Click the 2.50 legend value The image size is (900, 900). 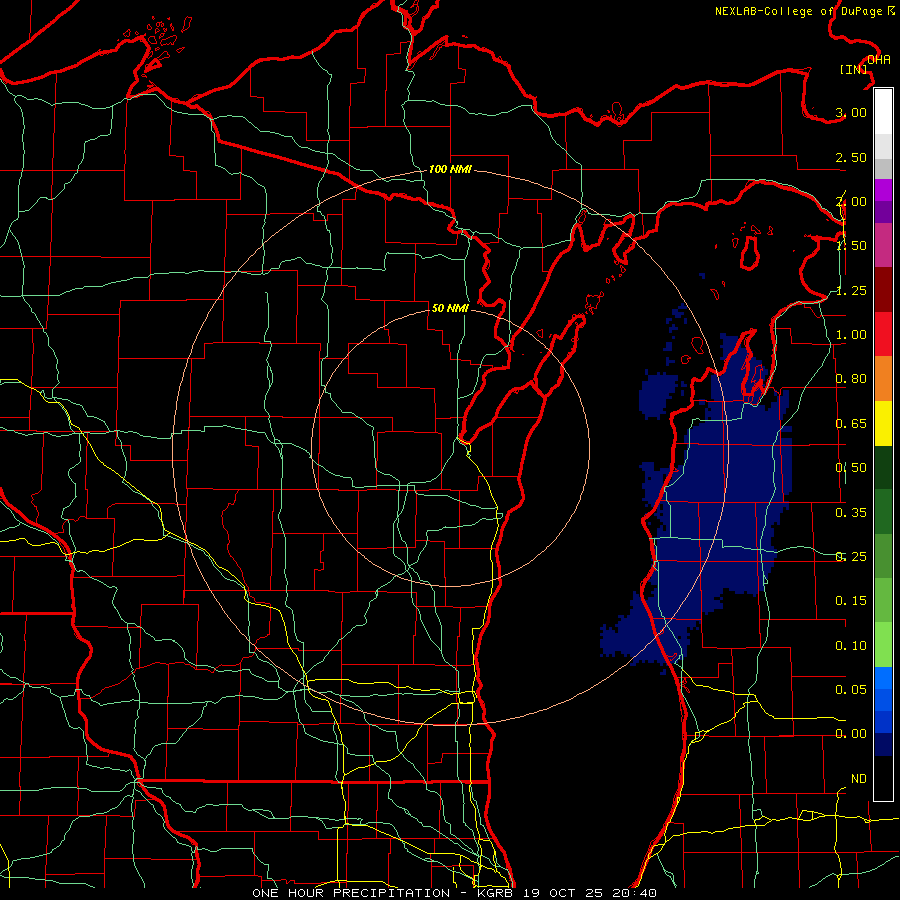[851, 157]
